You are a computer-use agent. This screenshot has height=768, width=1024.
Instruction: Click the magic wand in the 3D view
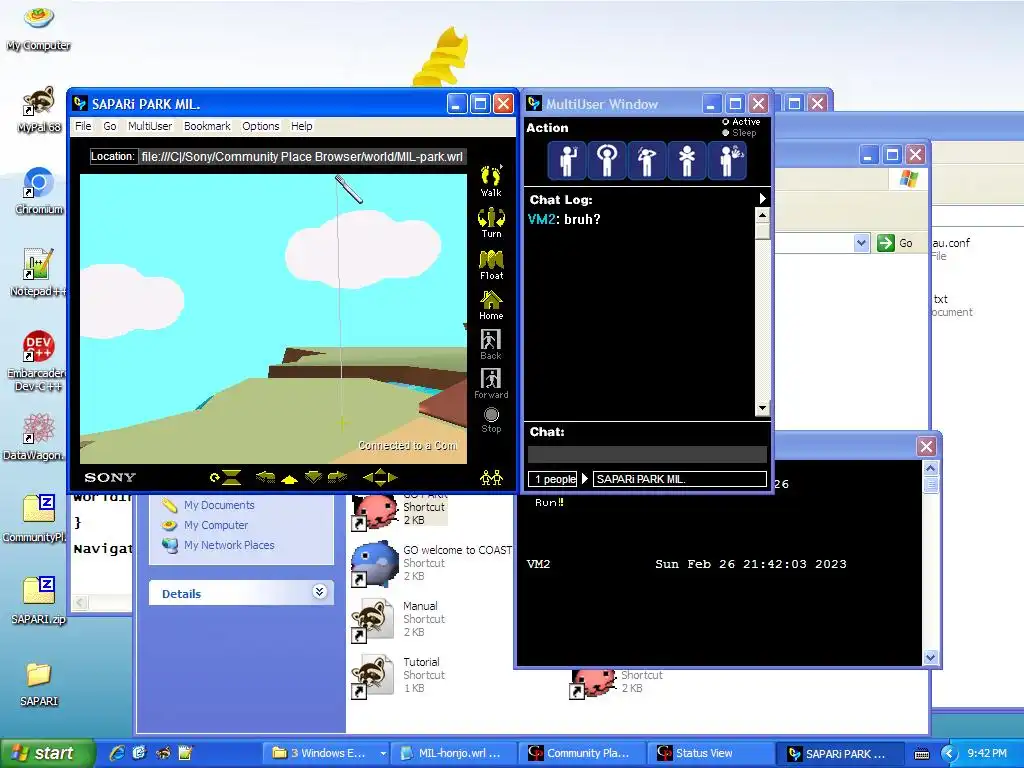click(x=349, y=189)
